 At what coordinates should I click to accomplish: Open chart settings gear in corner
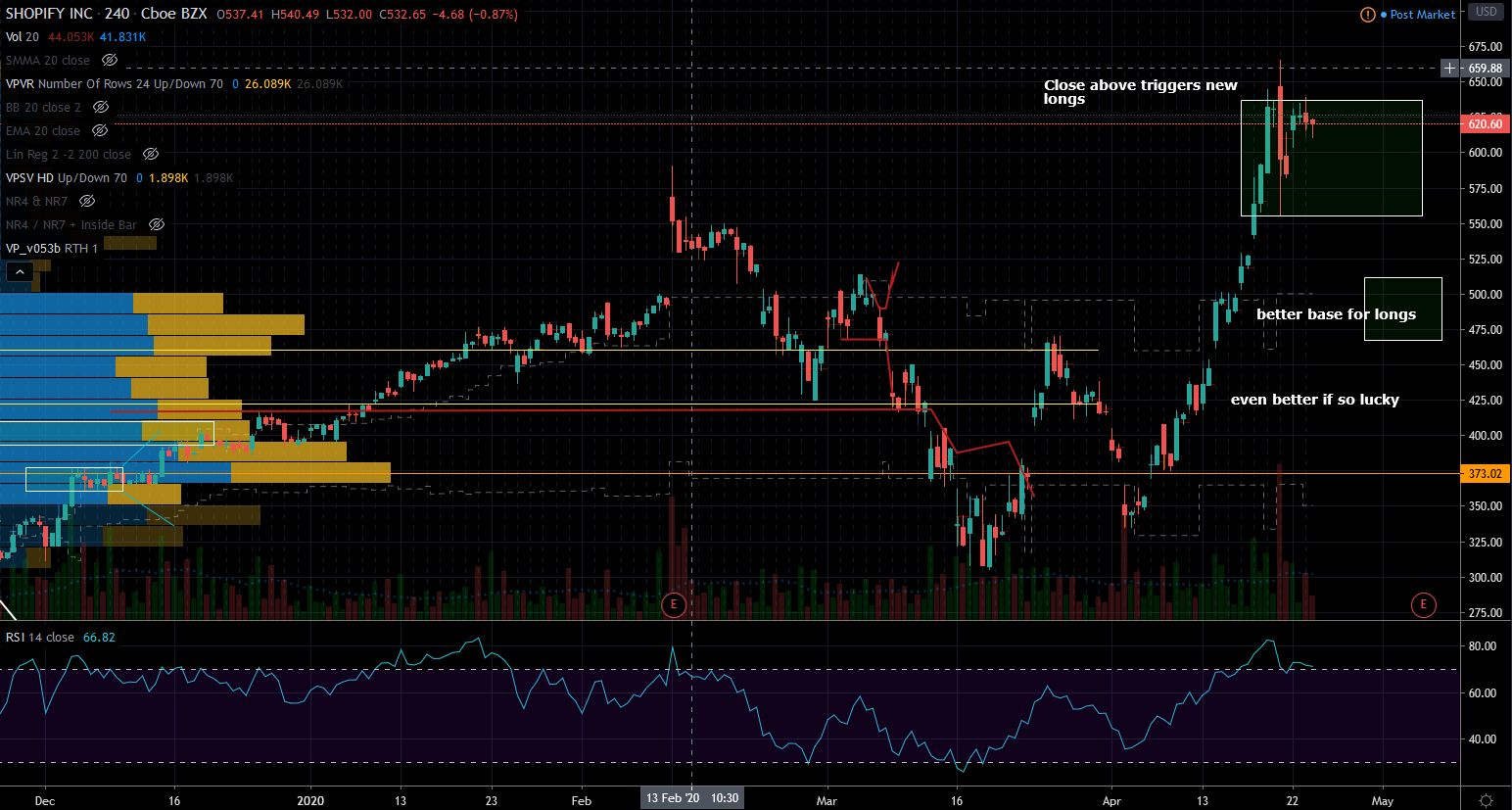pyautogui.click(x=1486, y=800)
